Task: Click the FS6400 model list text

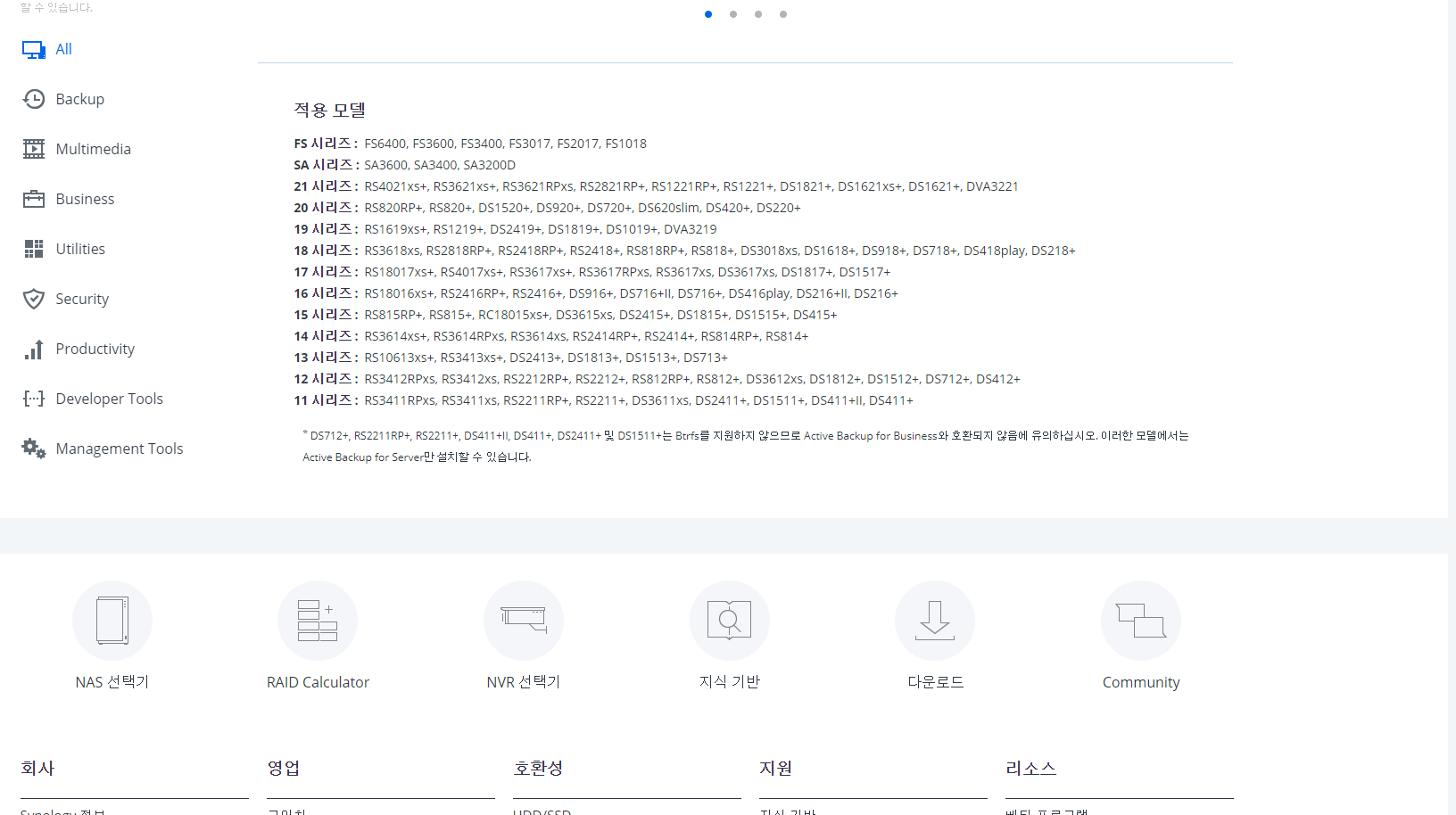Action: [x=506, y=144]
